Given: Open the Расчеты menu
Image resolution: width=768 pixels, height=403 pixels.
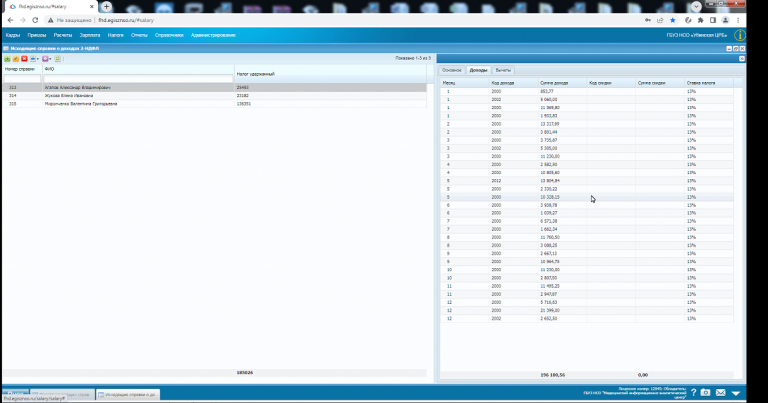Looking at the screenshot, I should coord(63,35).
